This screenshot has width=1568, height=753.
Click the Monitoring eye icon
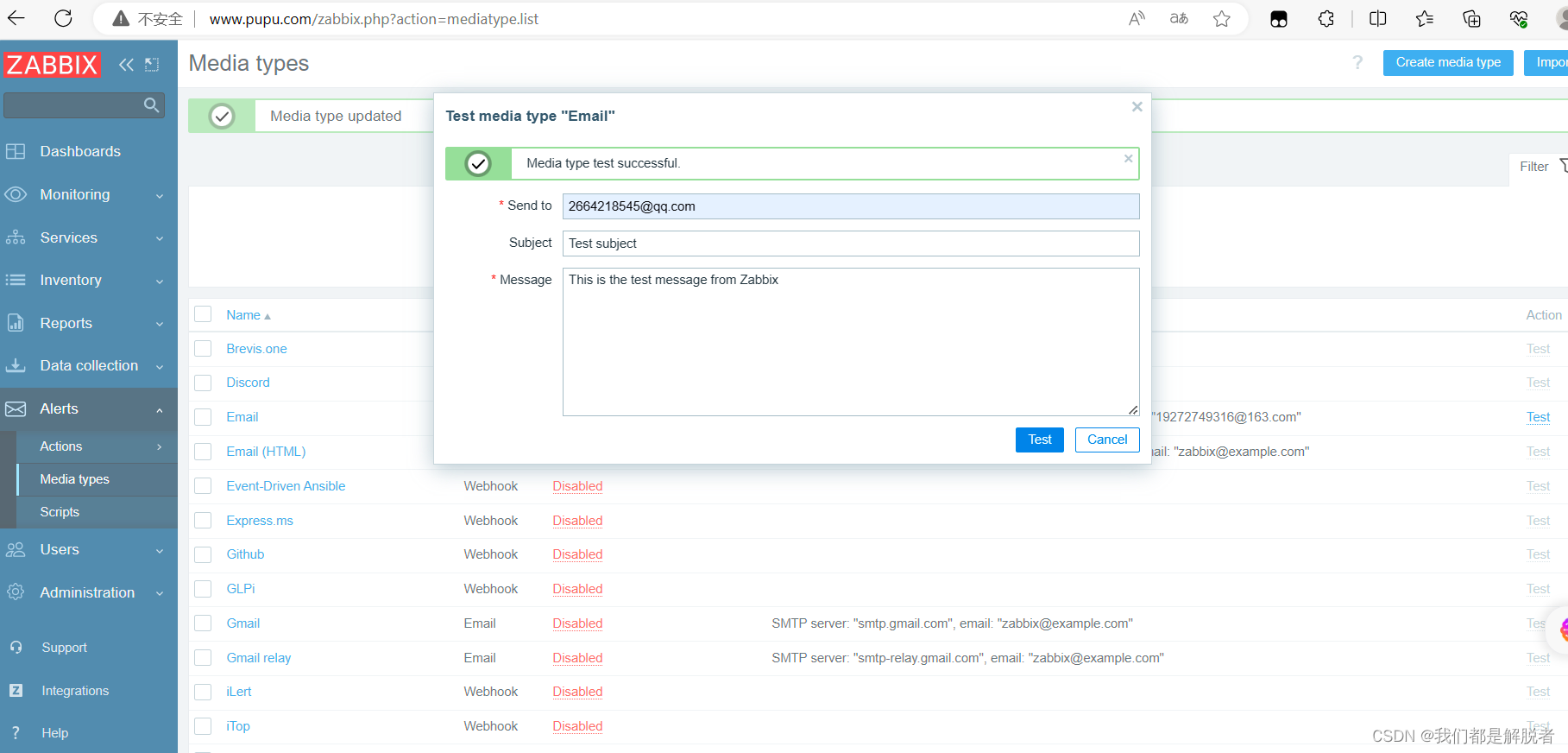[16, 194]
